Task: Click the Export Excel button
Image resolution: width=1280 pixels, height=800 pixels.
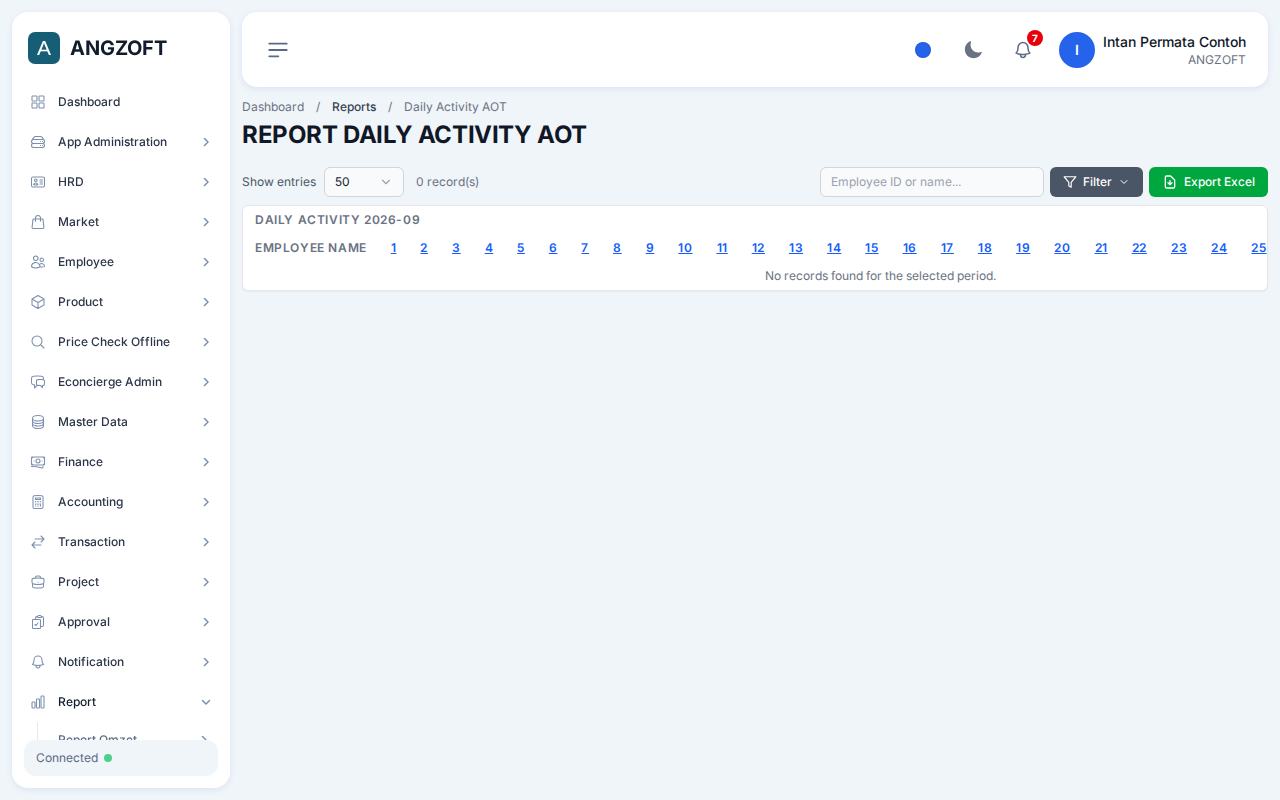Action: 1208,182
